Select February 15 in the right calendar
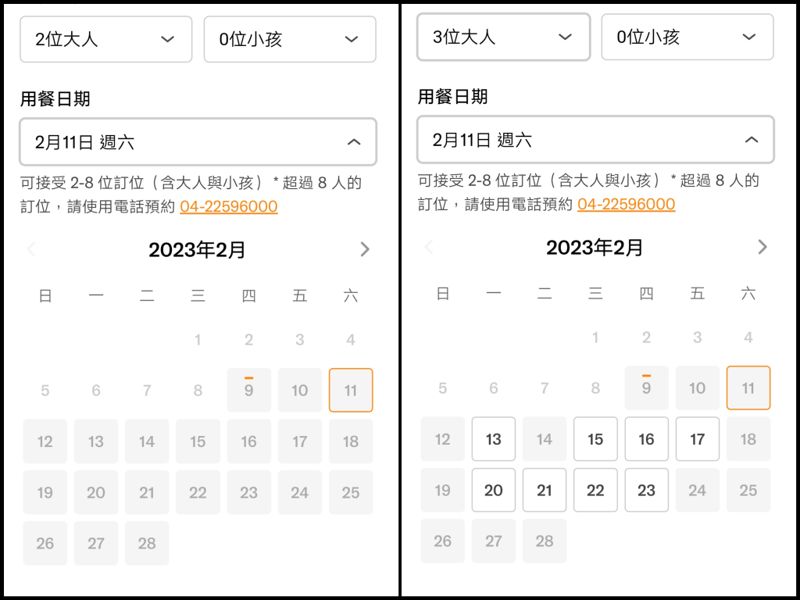 click(x=595, y=439)
